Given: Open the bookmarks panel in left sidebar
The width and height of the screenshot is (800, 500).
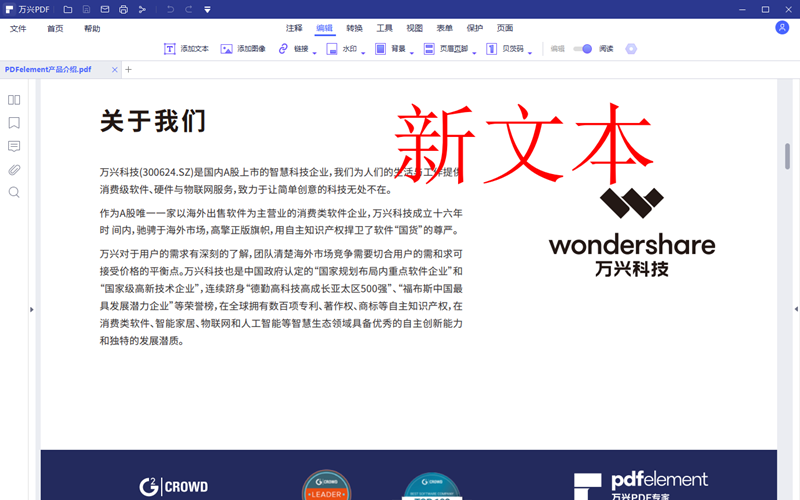Looking at the screenshot, I should click(x=14, y=123).
